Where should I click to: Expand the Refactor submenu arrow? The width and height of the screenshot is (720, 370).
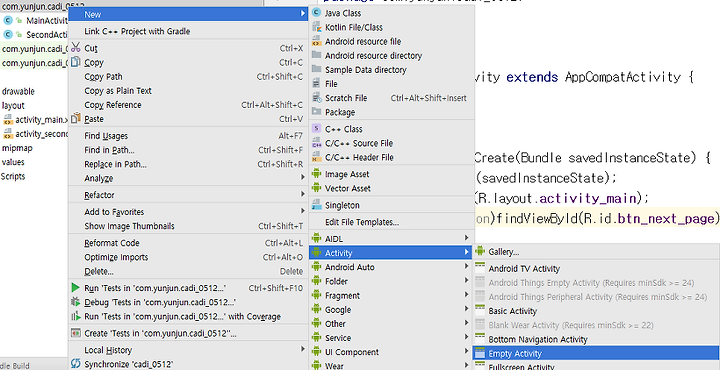click(303, 195)
